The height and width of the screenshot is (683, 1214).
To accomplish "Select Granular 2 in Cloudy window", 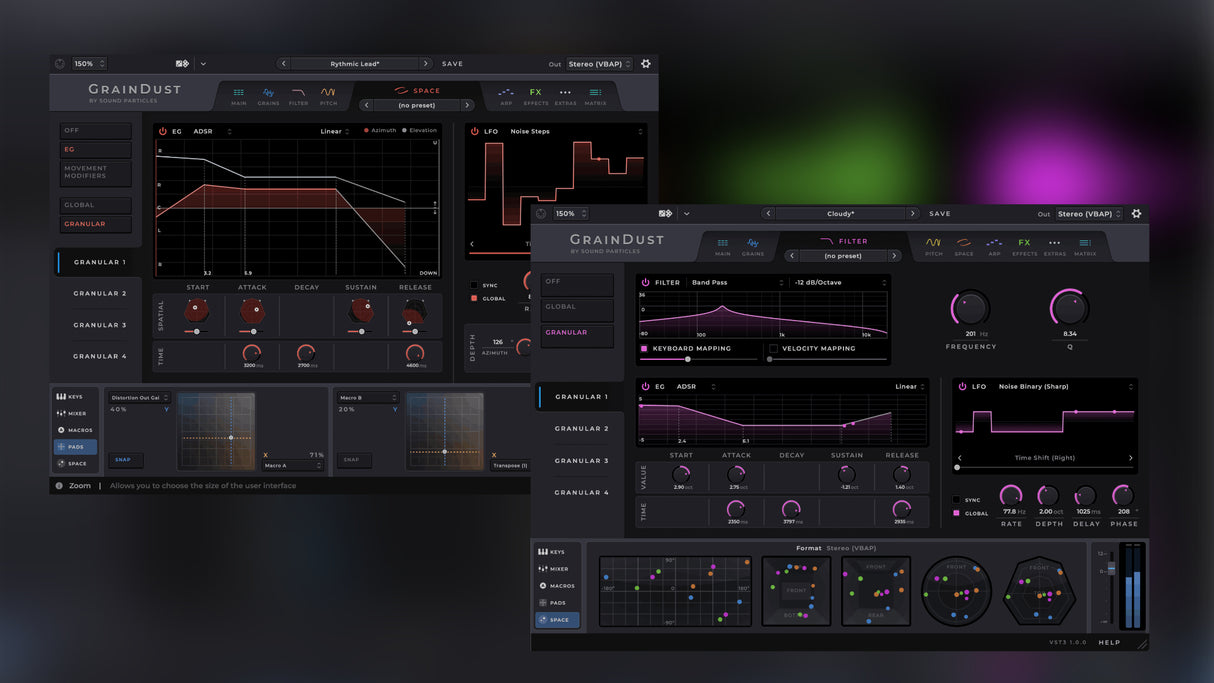I will point(582,428).
